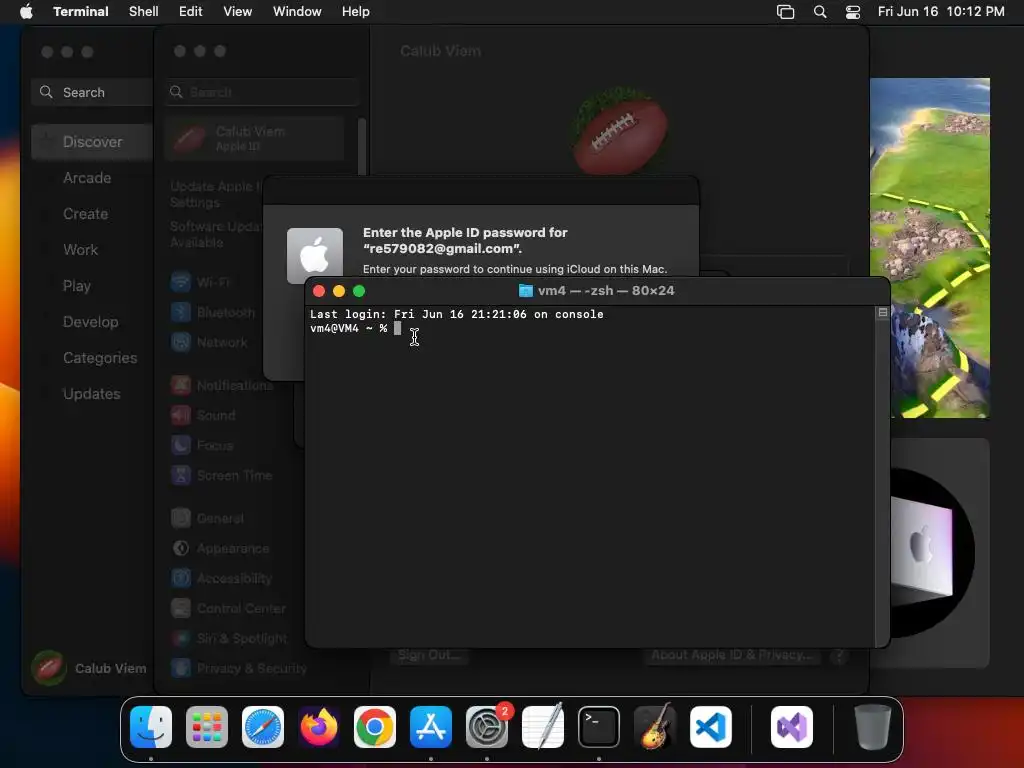Screen dimensions: 1024x768
Task: Select Create in App Store sidebar
Action: (x=86, y=214)
